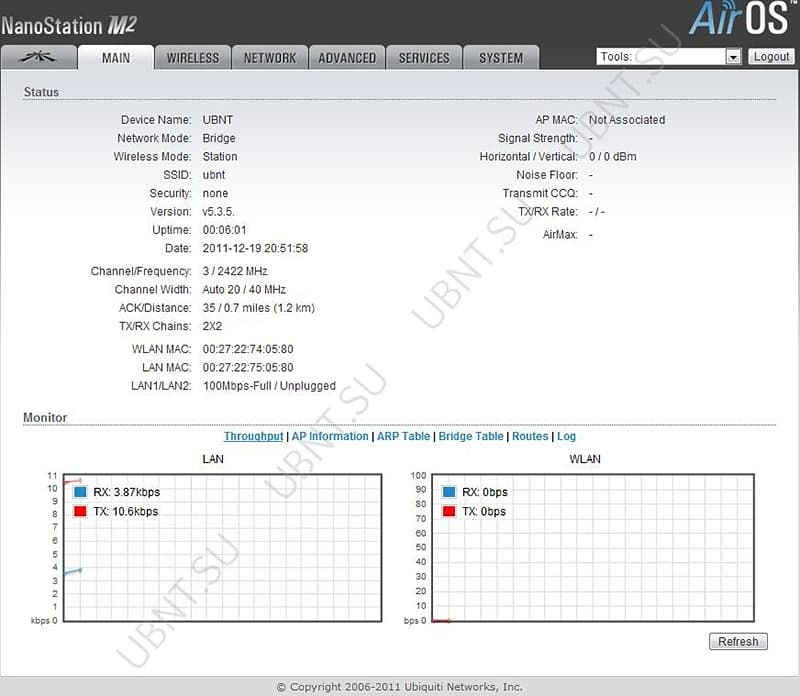Click the NanoStation M2 title
This screenshot has height=696, width=800.
(69, 26)
